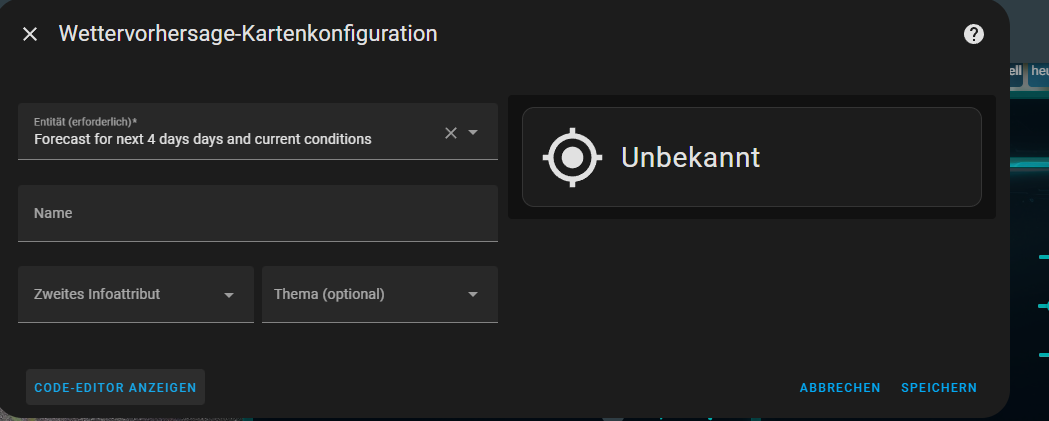The image size is (1049, 421).
Task: Close the Wettervorhersage-Kartenkonfiguration dialog with the X
Action: tap(30, 34)
